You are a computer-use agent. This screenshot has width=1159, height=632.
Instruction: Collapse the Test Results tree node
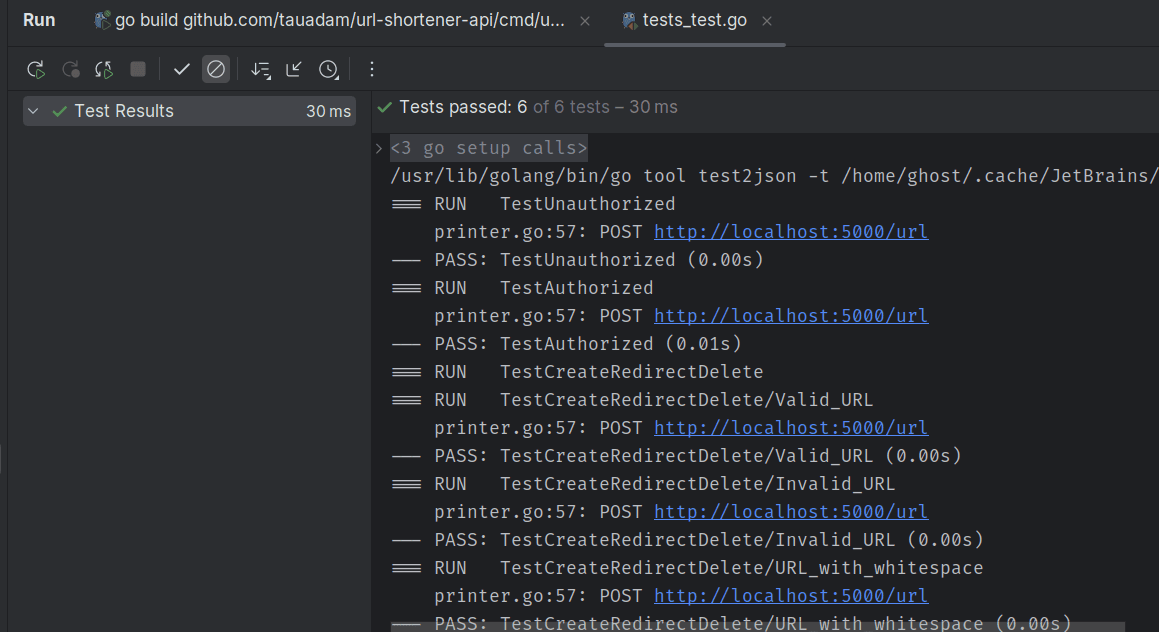pyautogui.click(x=33, y=111)
